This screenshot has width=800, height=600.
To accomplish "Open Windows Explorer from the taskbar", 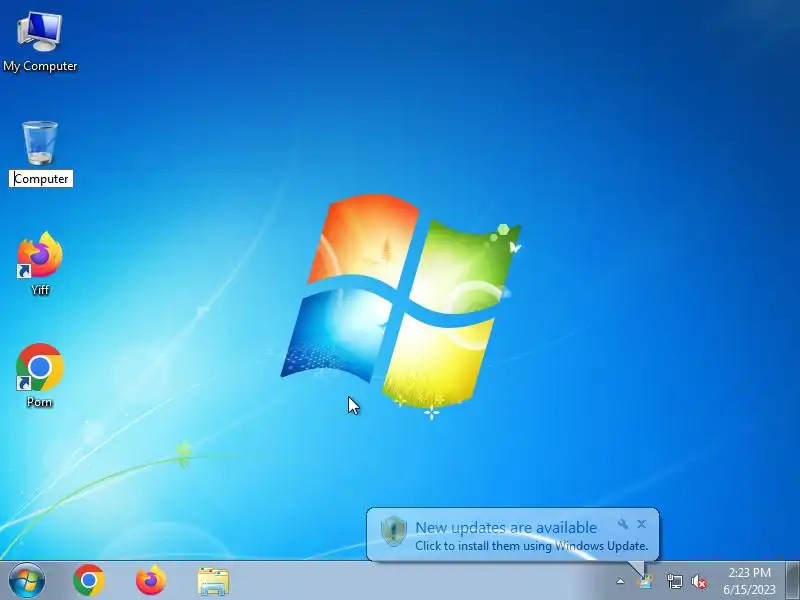I will [213, 581].
